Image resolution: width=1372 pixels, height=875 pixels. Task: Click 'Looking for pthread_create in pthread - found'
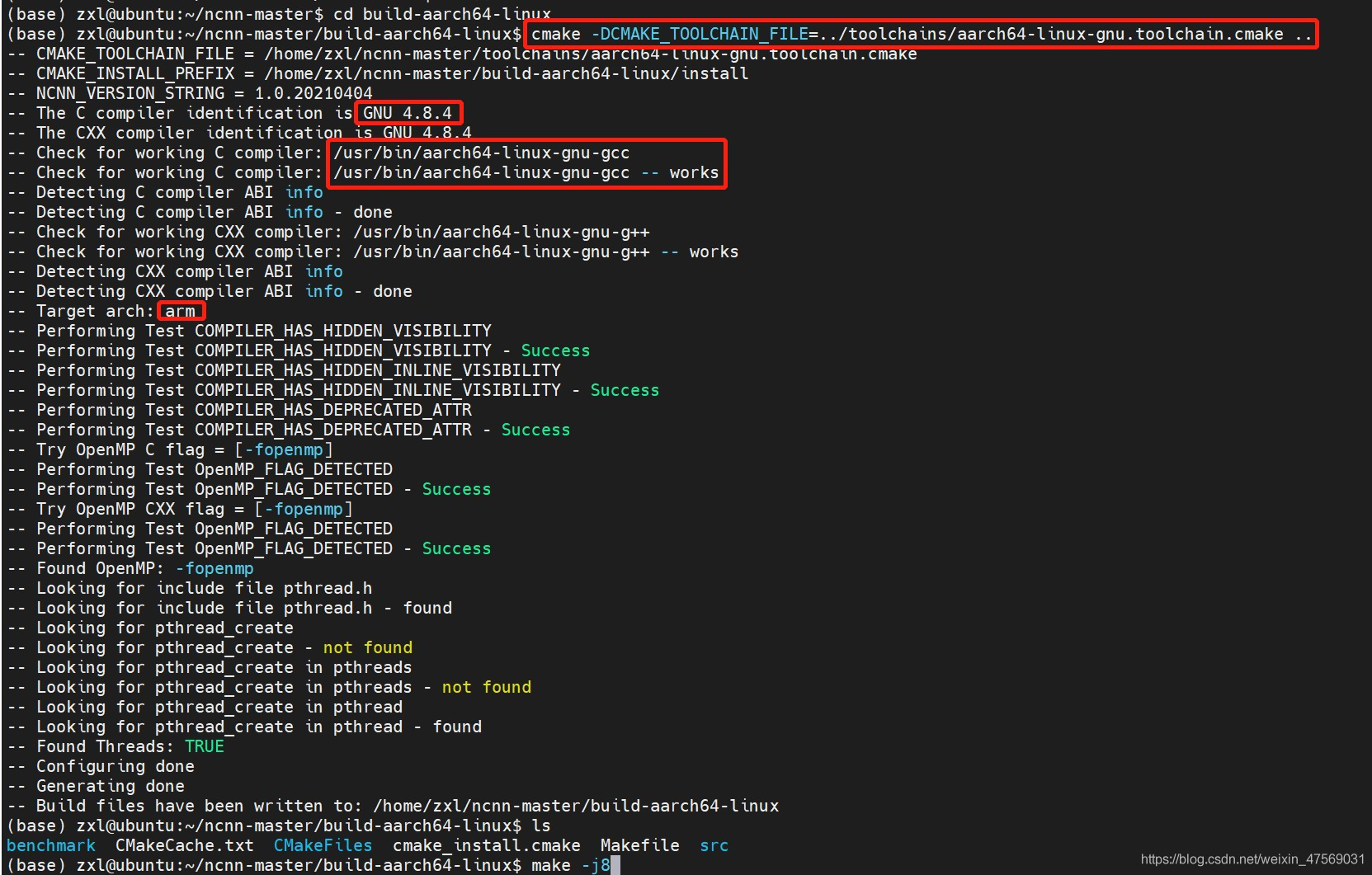245,727
